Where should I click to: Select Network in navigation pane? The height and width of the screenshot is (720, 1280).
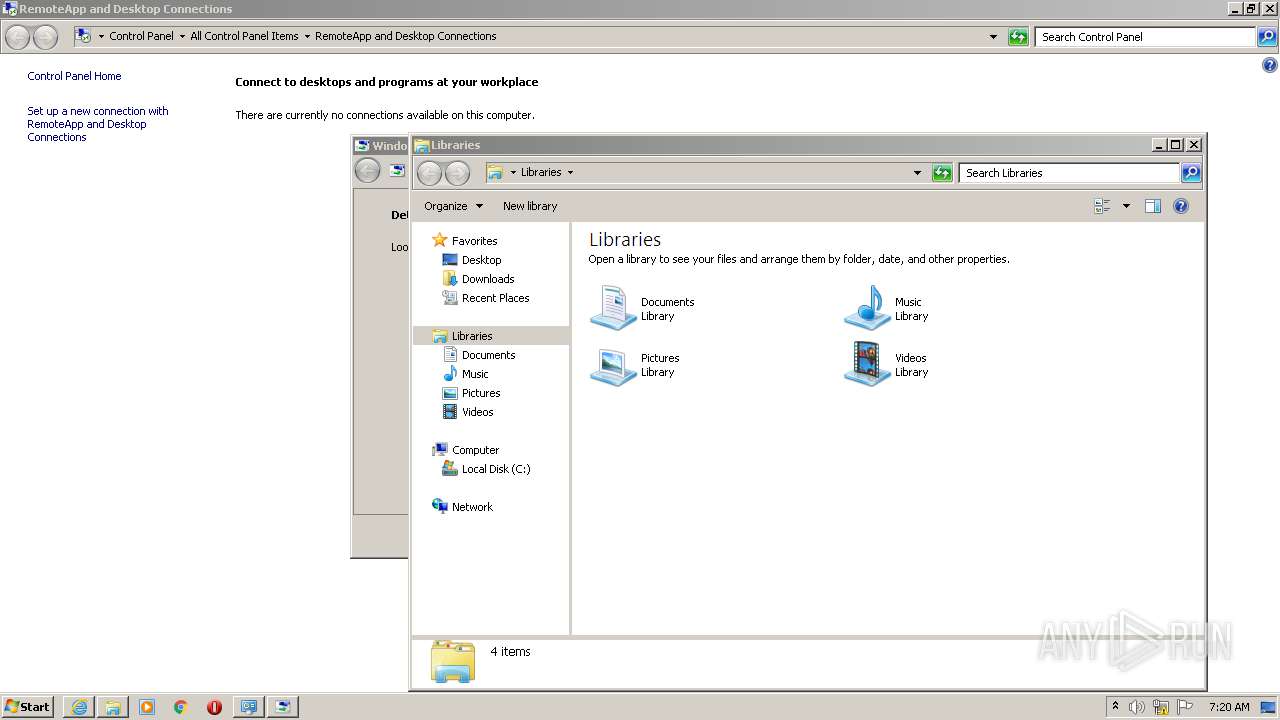tap(472, 507)
